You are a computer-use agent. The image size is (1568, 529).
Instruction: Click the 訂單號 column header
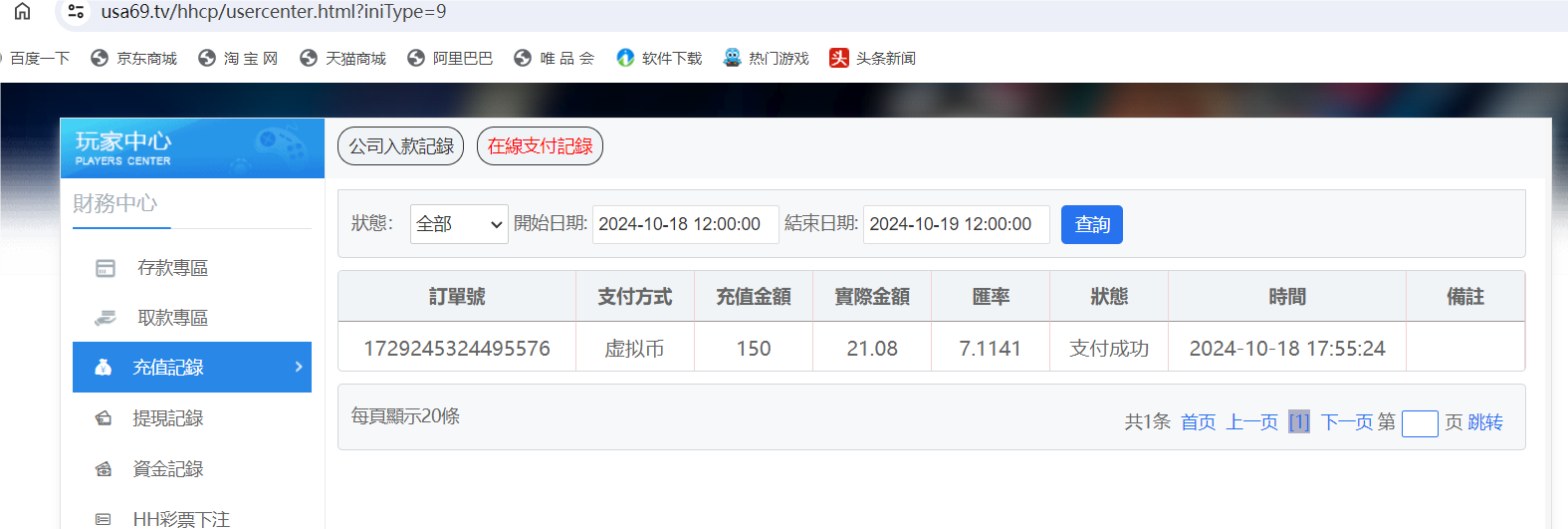pos(457,297)
